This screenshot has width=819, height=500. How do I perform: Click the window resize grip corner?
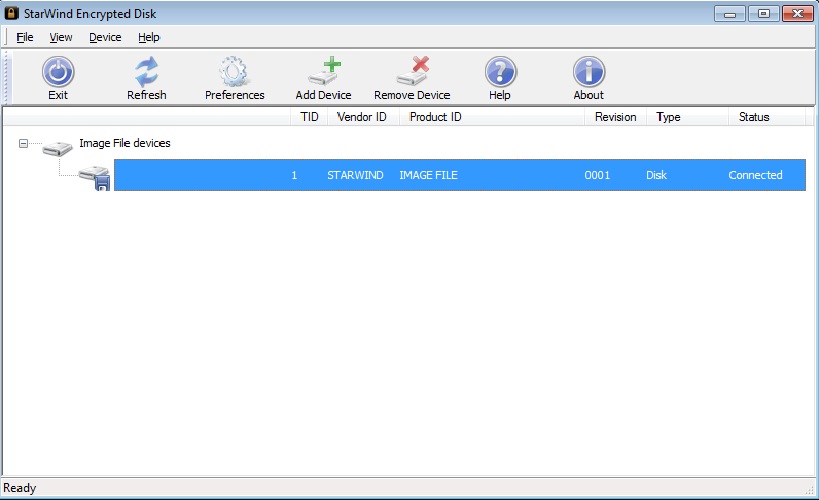coord(810,490)
